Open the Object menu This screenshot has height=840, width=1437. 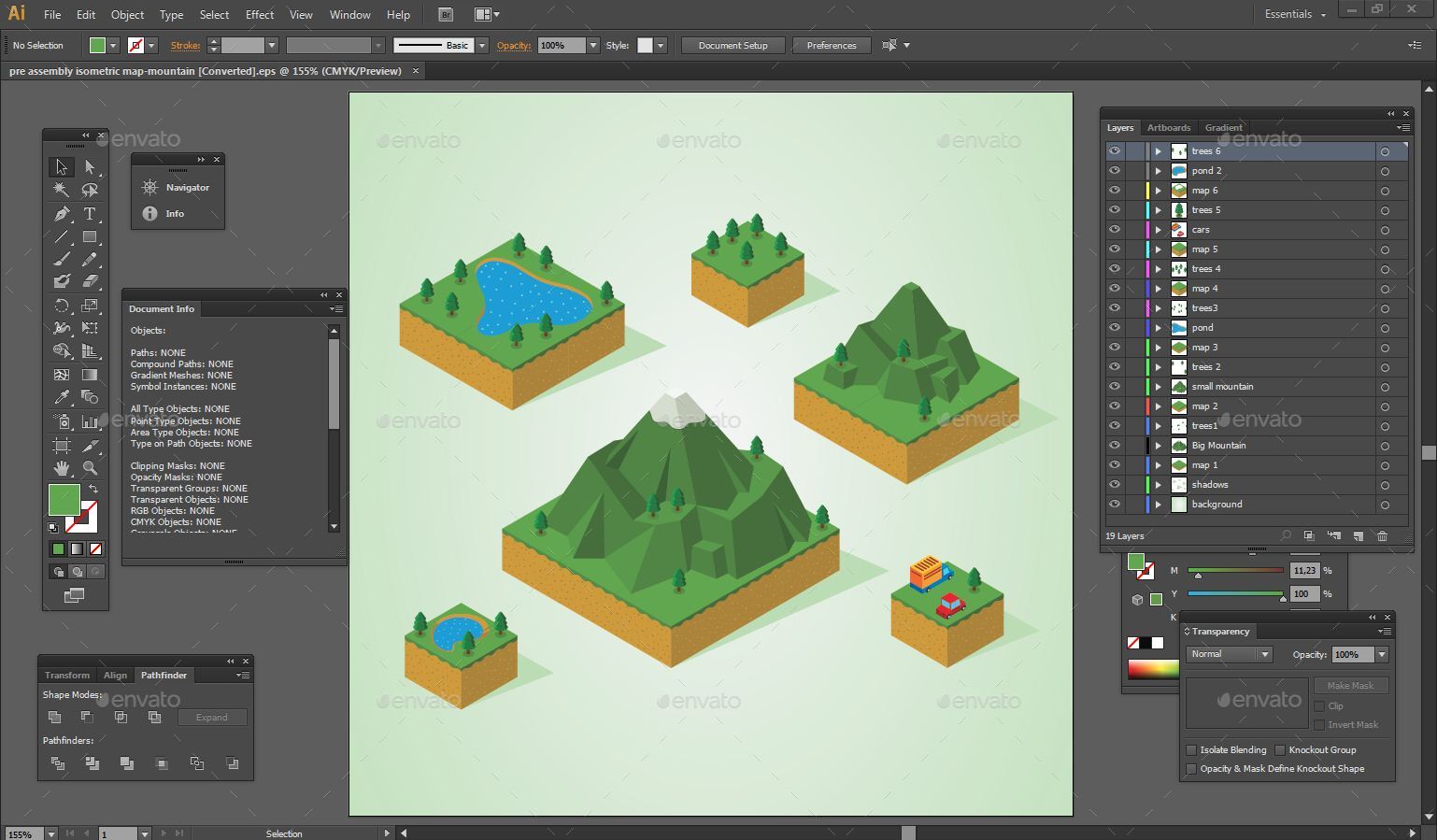click(127, 14)
